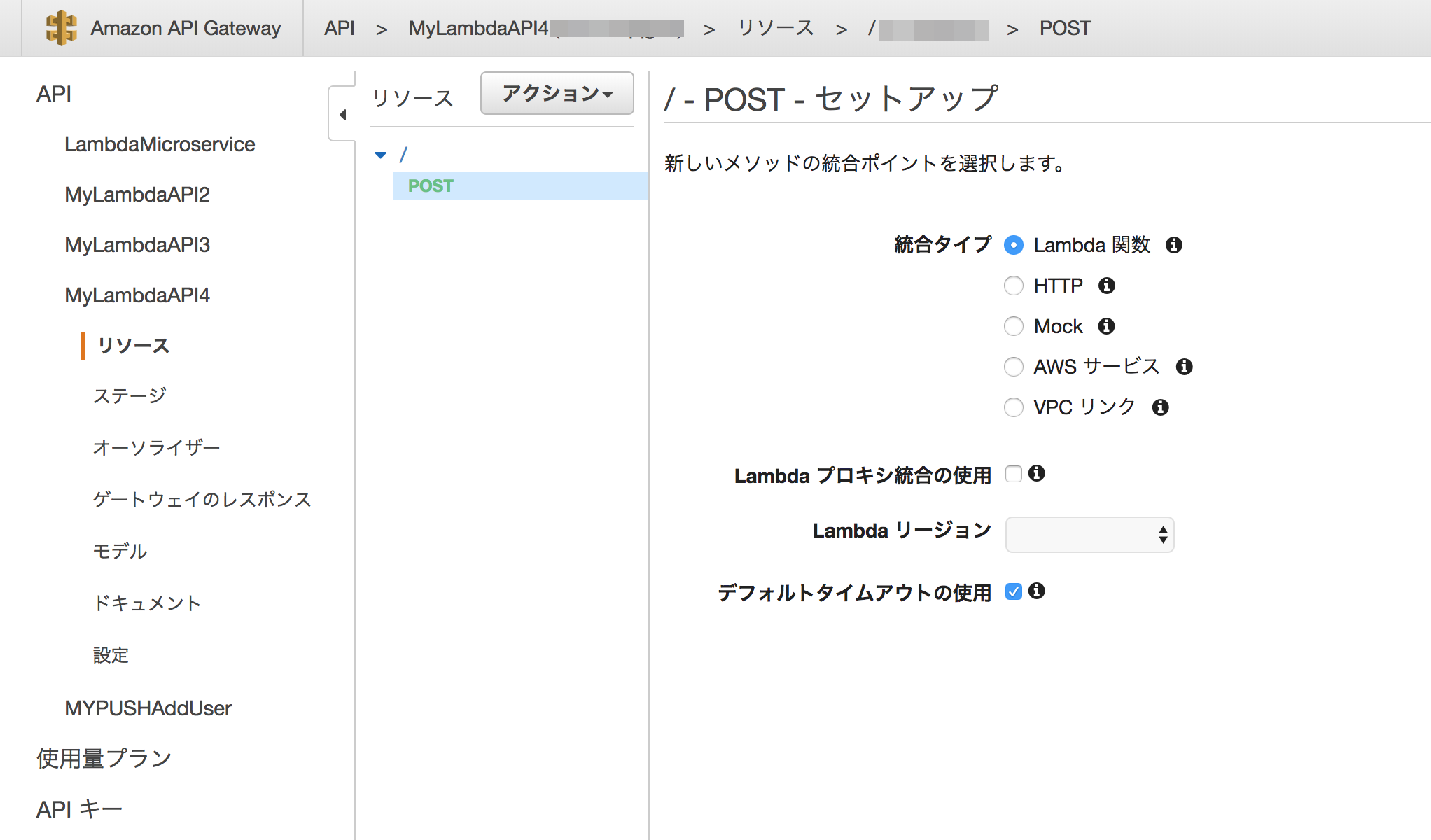Click リソース in the breadcrumb
The height and width of the screenshot is (840, 1431).
(x=776, y=28)
